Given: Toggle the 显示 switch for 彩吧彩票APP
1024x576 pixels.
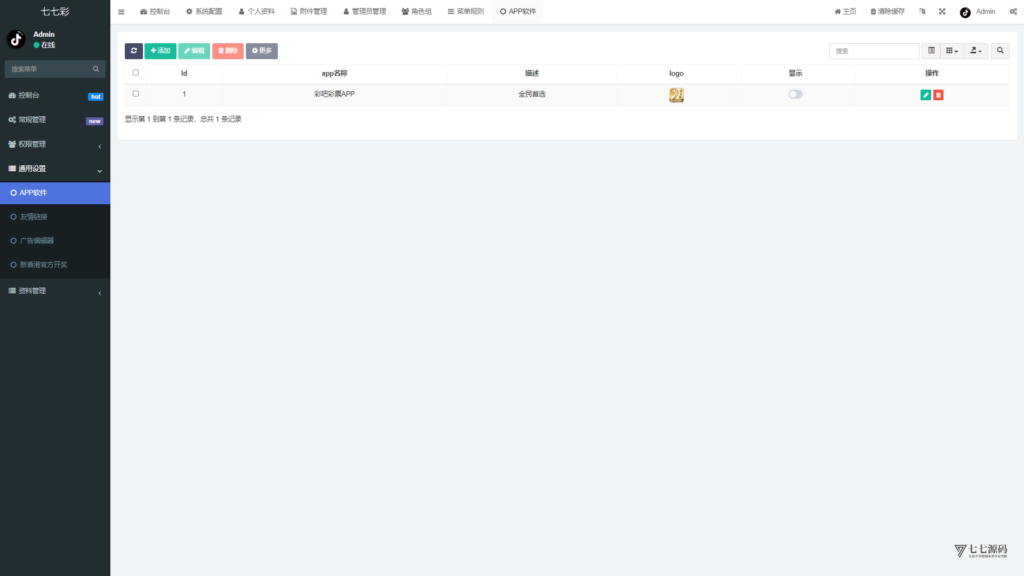Looking at the screenshot, I should coord(795,94).
